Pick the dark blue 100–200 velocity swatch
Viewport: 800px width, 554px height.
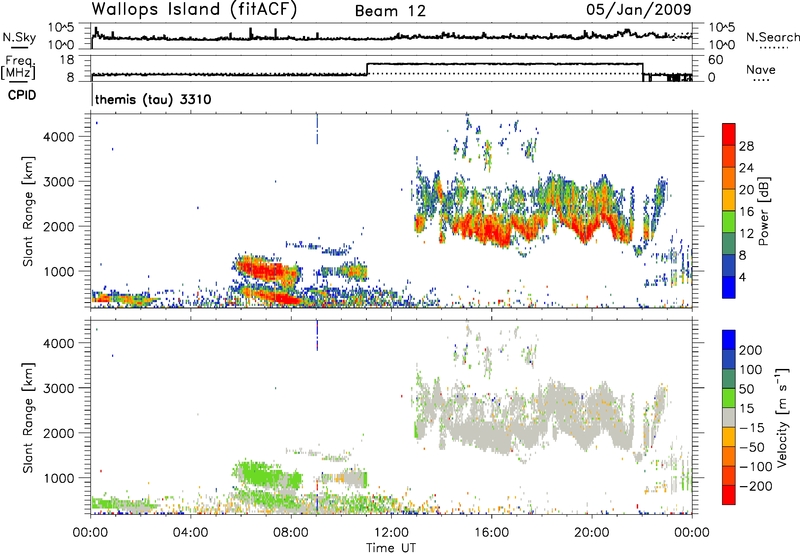[729, 359]
